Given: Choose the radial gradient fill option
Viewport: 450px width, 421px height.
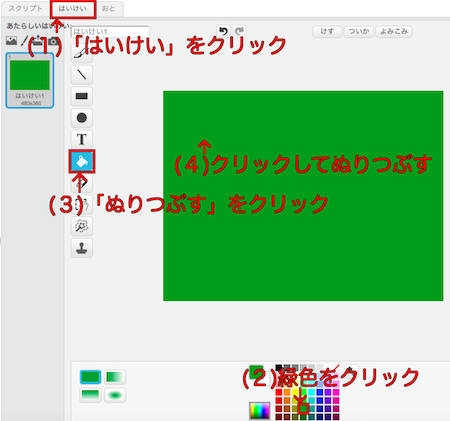Looking at the screenshot, I should 115,395.
